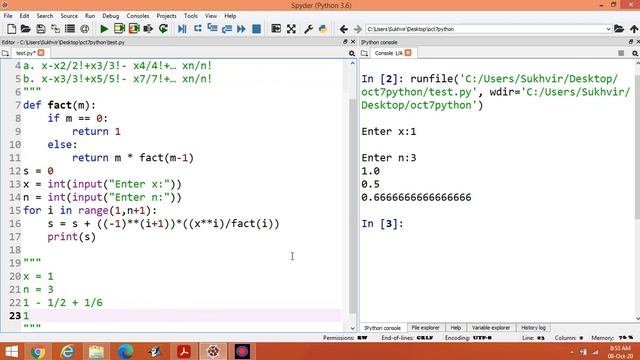Open the Projects menu

point(167,16)
